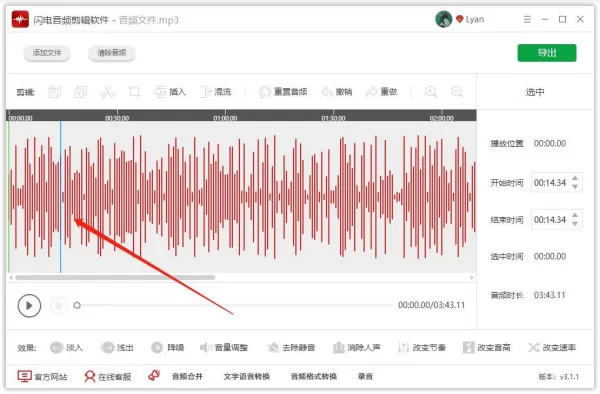The image size is (600, 394).
Task: Open 音量调整 volume adjustment
Action: pos(224,347)
